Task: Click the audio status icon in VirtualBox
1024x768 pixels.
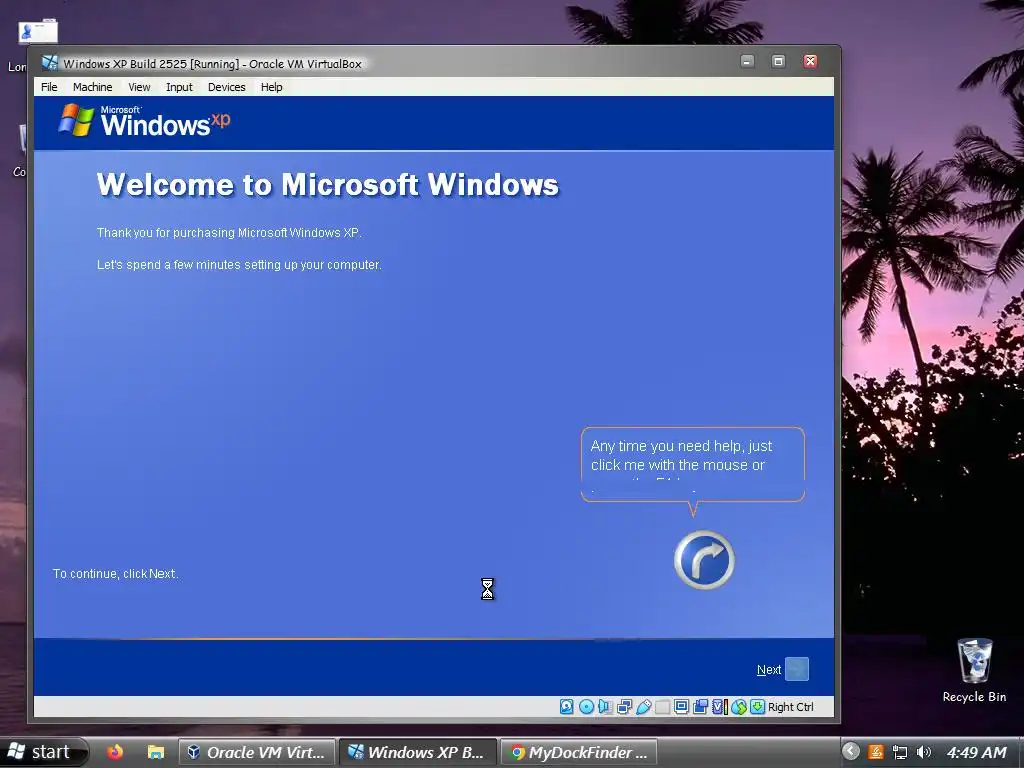Action: coord(605,707)
